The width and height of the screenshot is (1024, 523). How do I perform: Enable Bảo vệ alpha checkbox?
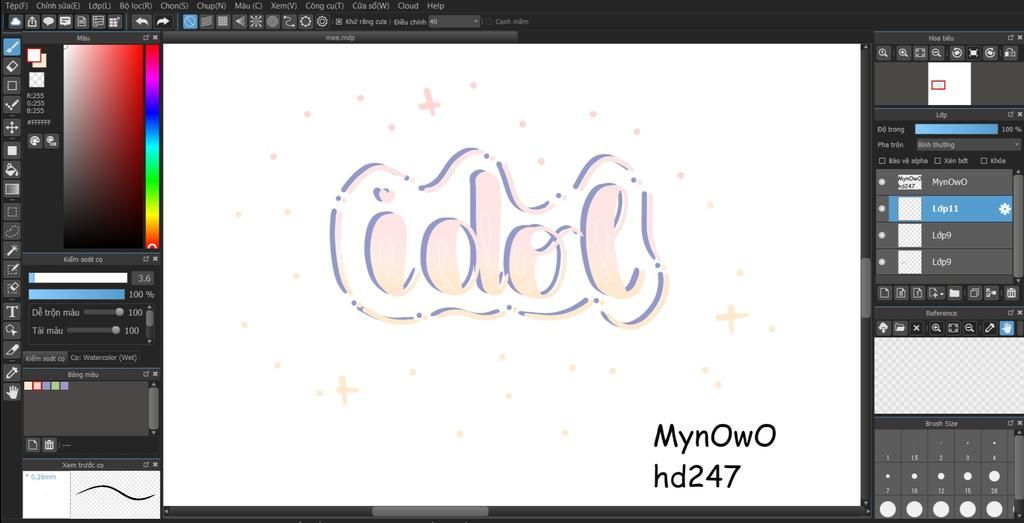(882, 161)
